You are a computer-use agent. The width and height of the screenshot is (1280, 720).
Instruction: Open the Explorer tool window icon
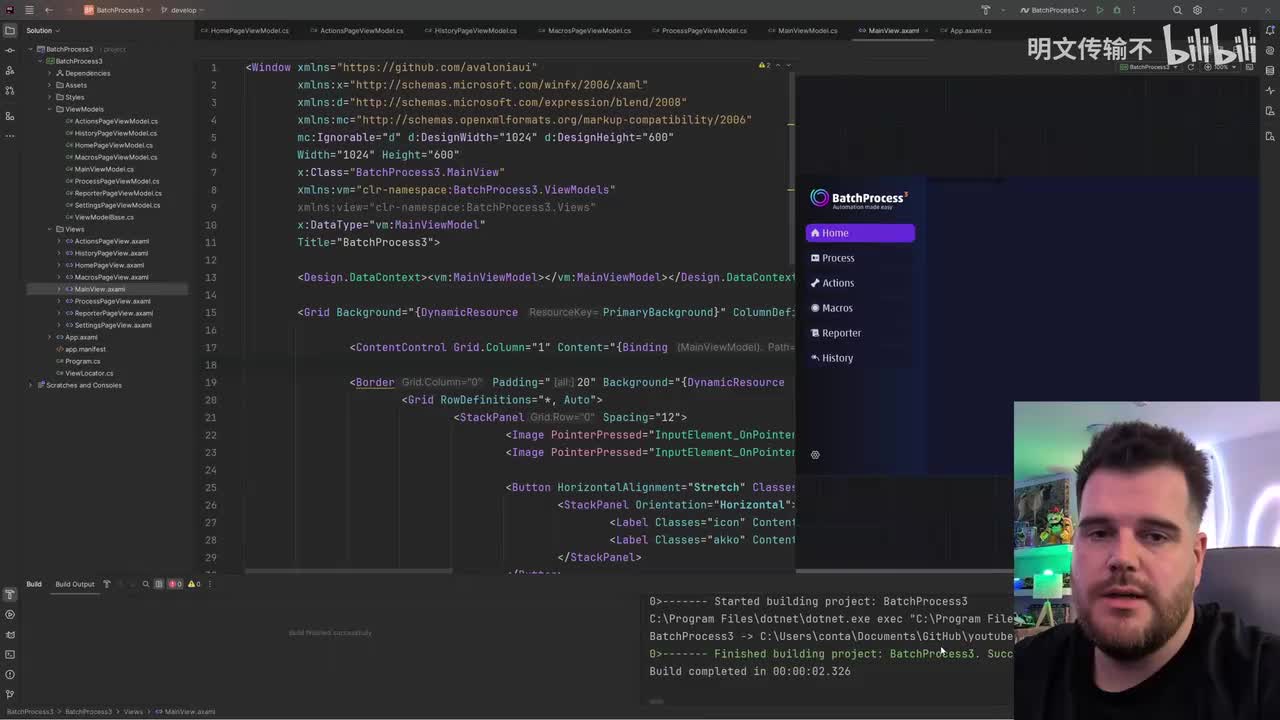pyautogui.click(x=10, y=31)
